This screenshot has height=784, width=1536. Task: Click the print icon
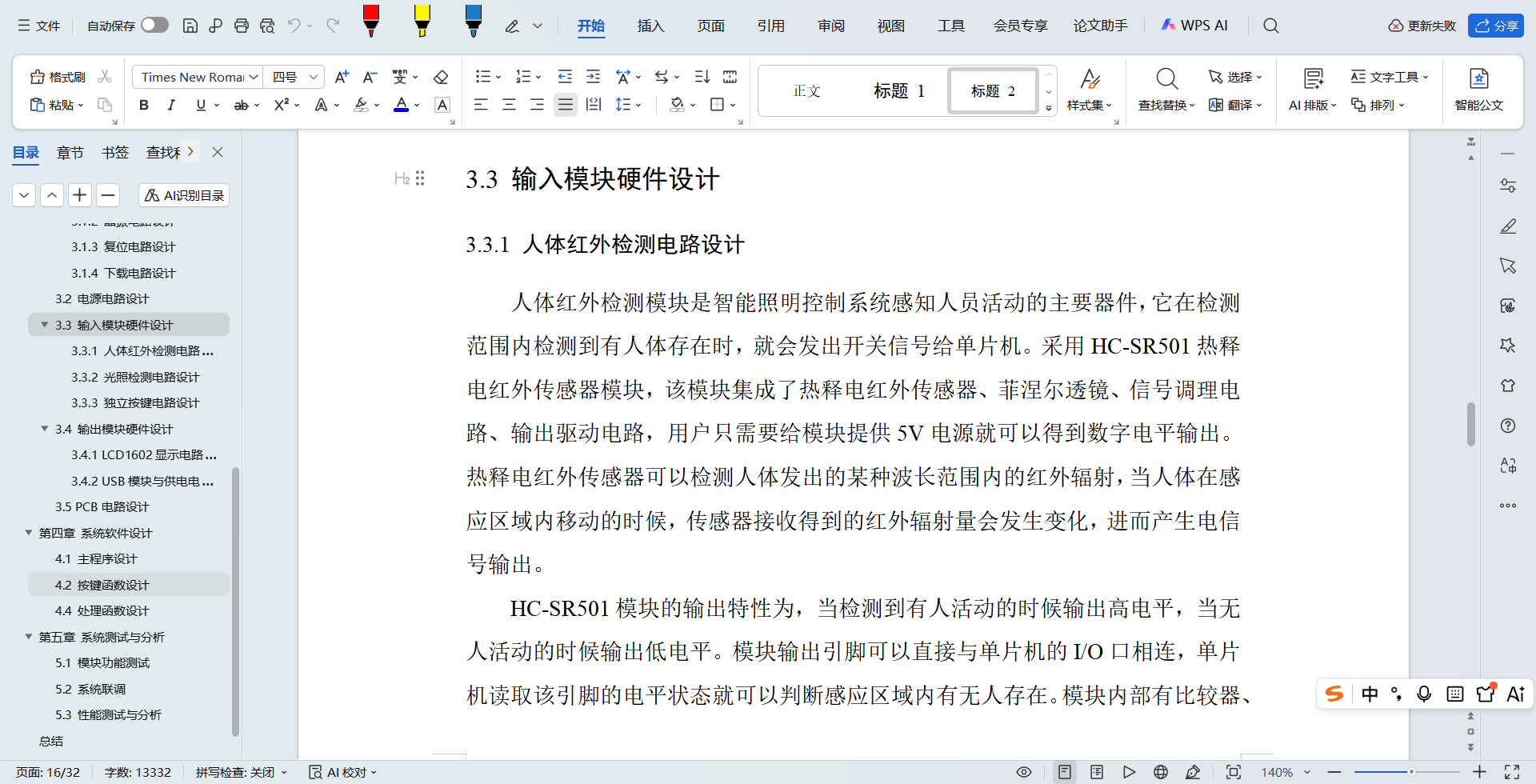tap(242, 26)
